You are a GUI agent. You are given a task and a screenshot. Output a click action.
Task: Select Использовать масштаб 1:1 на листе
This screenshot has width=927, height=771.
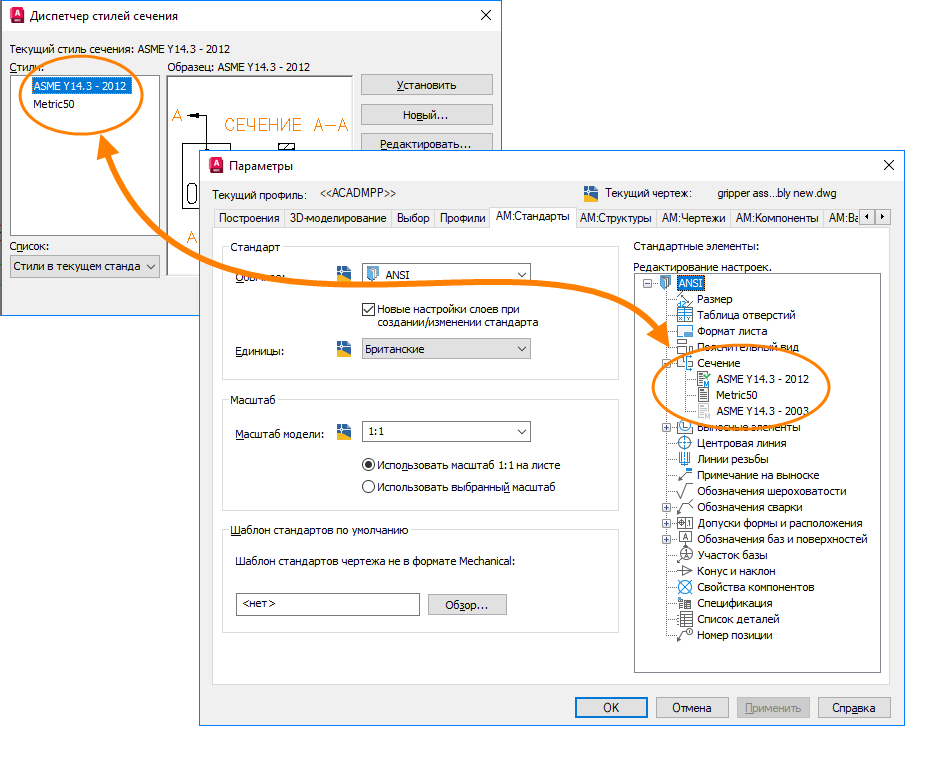[x=368, y=465]
